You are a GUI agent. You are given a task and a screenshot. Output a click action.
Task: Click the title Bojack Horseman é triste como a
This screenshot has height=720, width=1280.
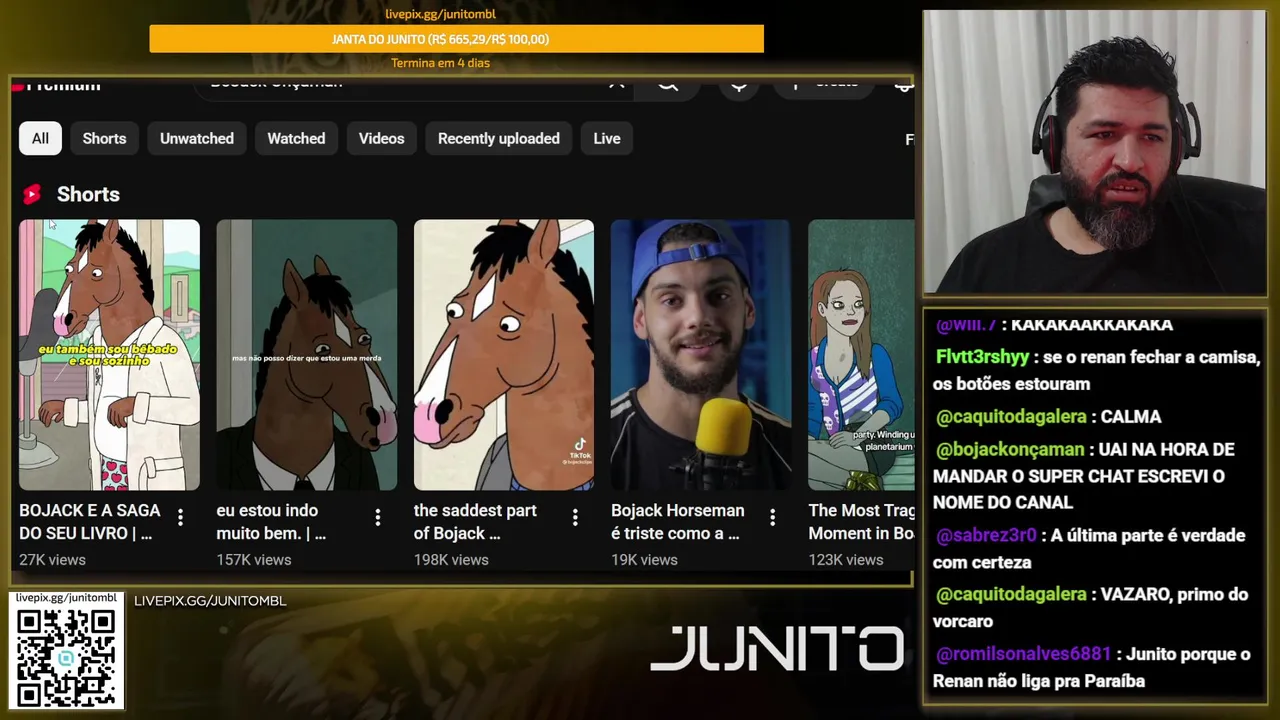[678, 522]
